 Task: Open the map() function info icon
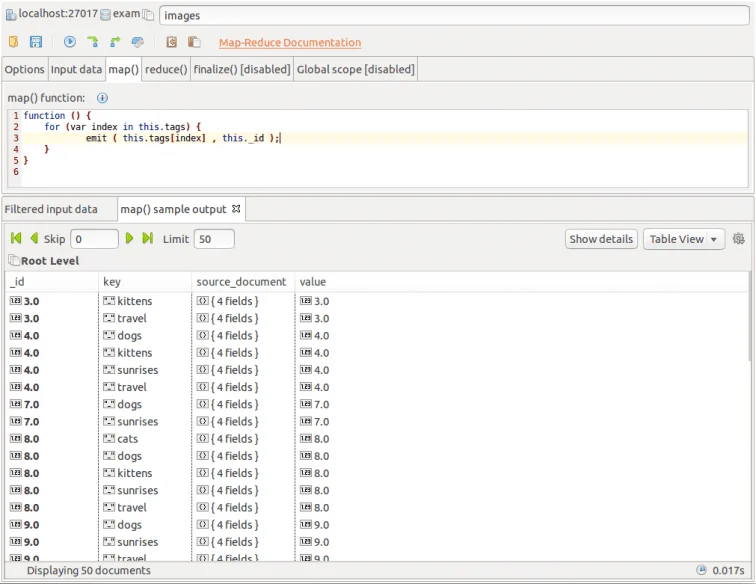102,98
